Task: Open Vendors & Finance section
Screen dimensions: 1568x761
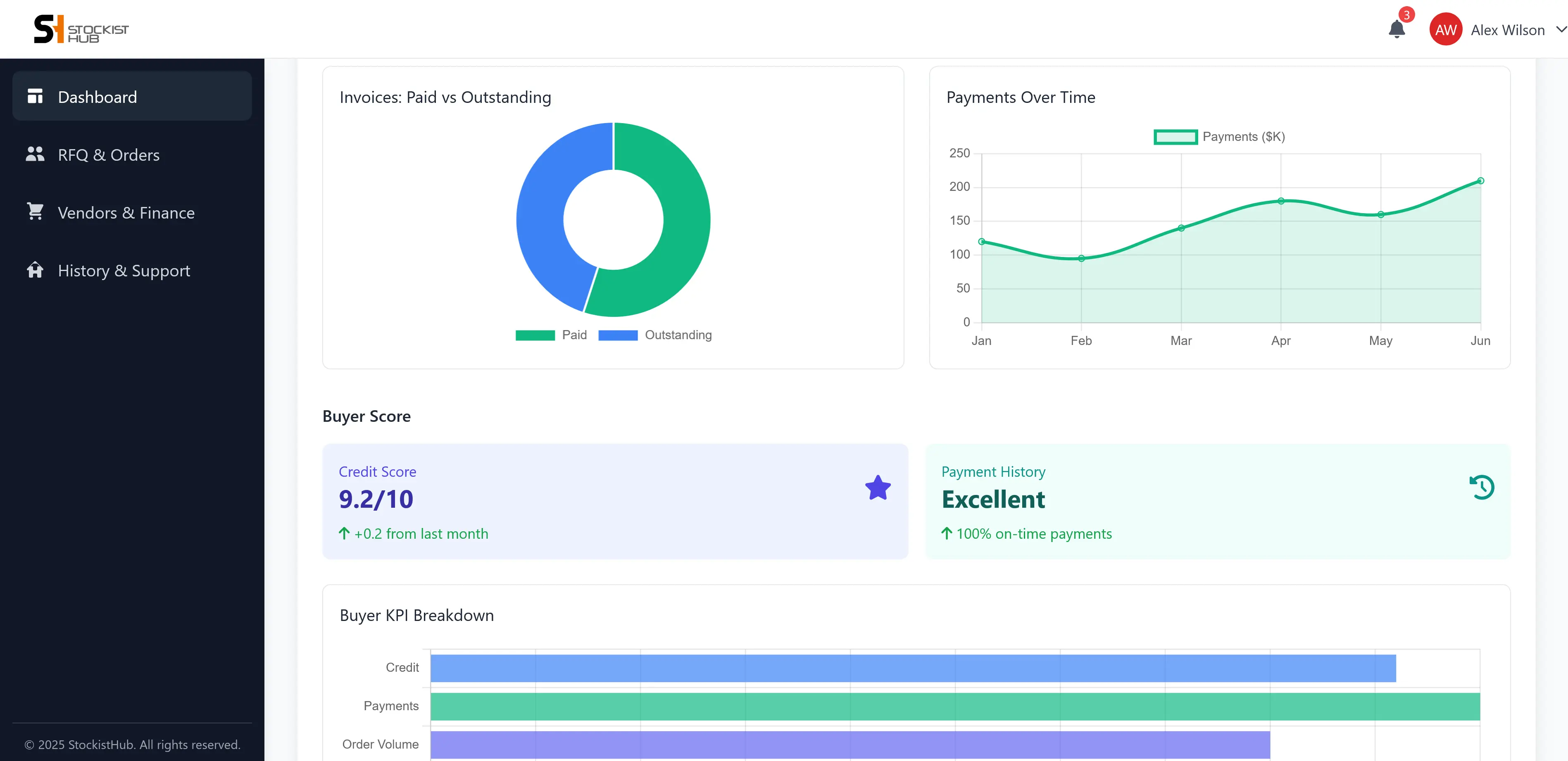Action: 132,212
